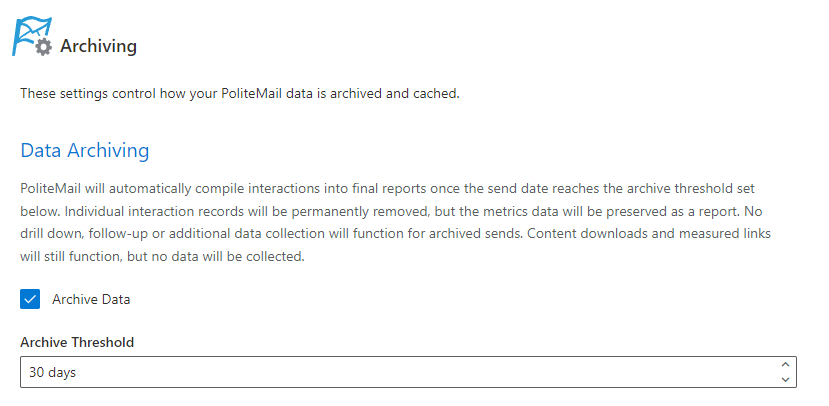Click the 'Archiving' page title
Image resolution: width=829 pixels, height=406 pixels.
pyautogui.click(x=98, y=46)
